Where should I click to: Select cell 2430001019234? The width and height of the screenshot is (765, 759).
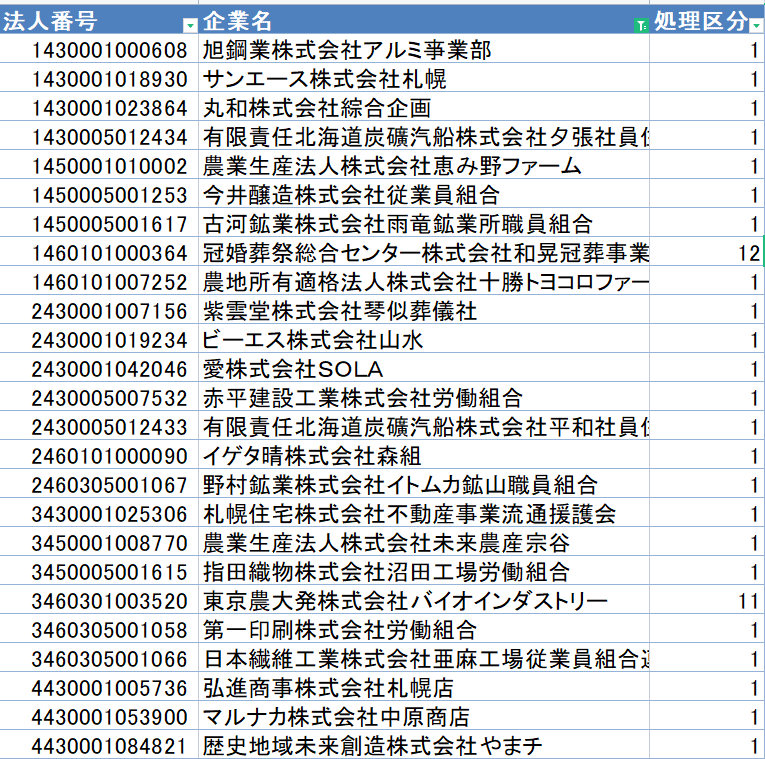pos(99,339)
